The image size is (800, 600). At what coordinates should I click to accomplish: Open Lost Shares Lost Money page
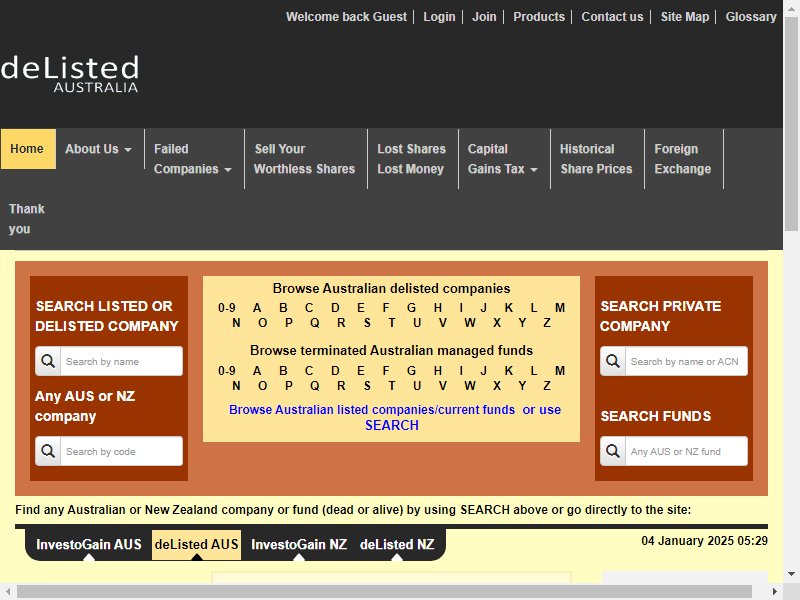pos(411,159)
